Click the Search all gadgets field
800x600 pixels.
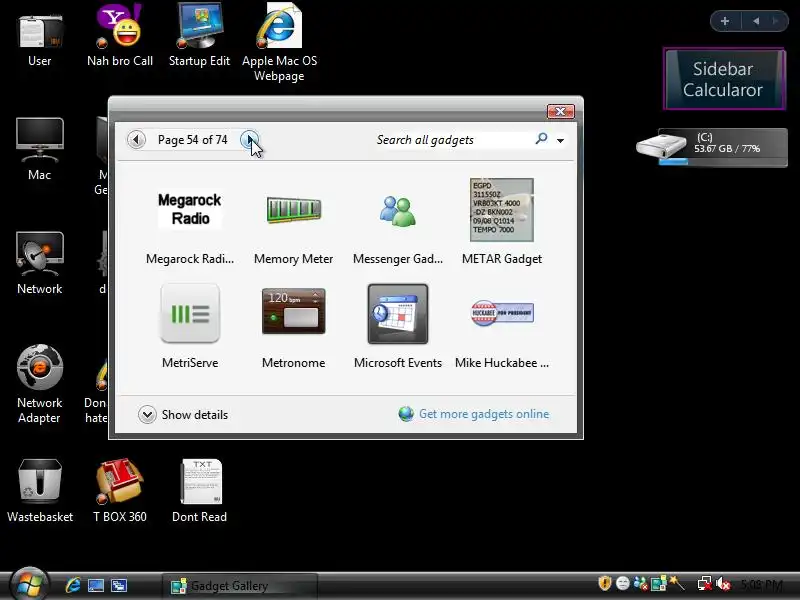(x=452, y=140)
